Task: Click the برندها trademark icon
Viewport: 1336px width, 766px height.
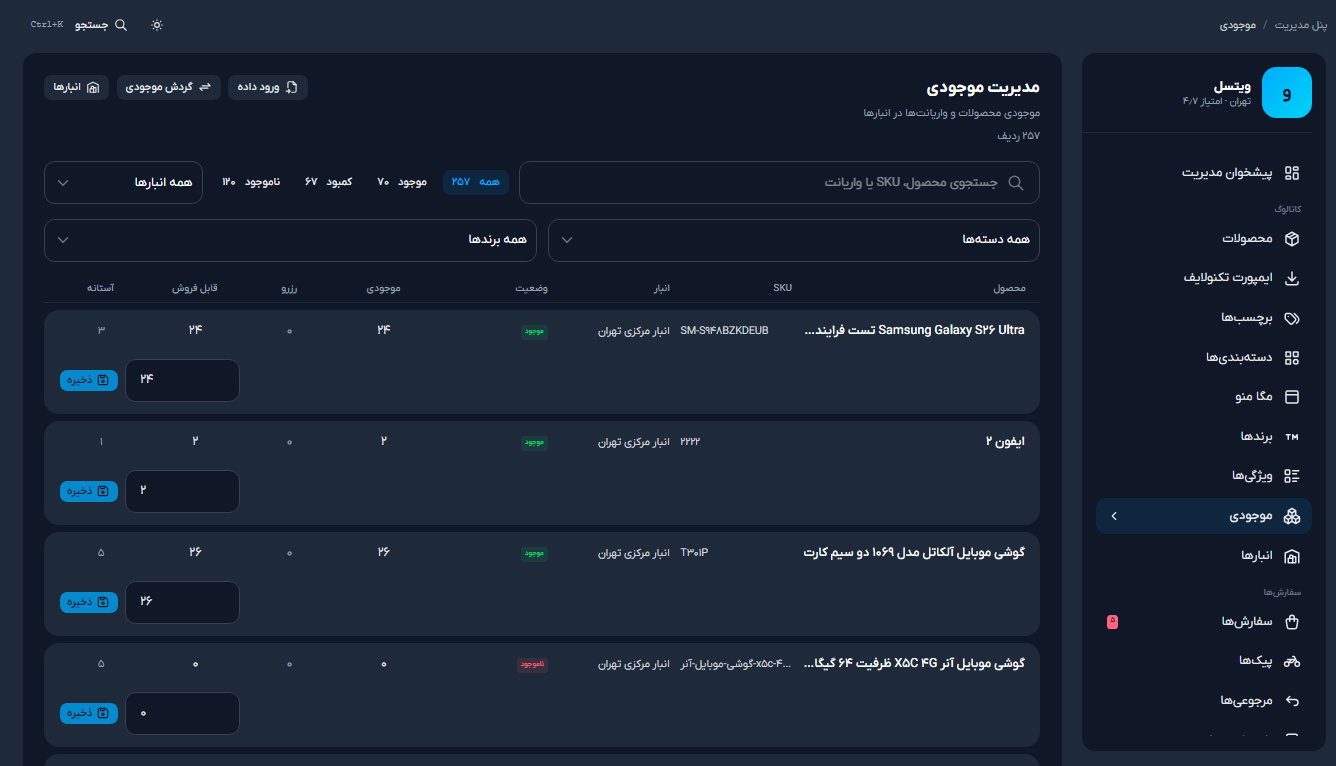Action: pyautogui.click(x=1292, y=436)
